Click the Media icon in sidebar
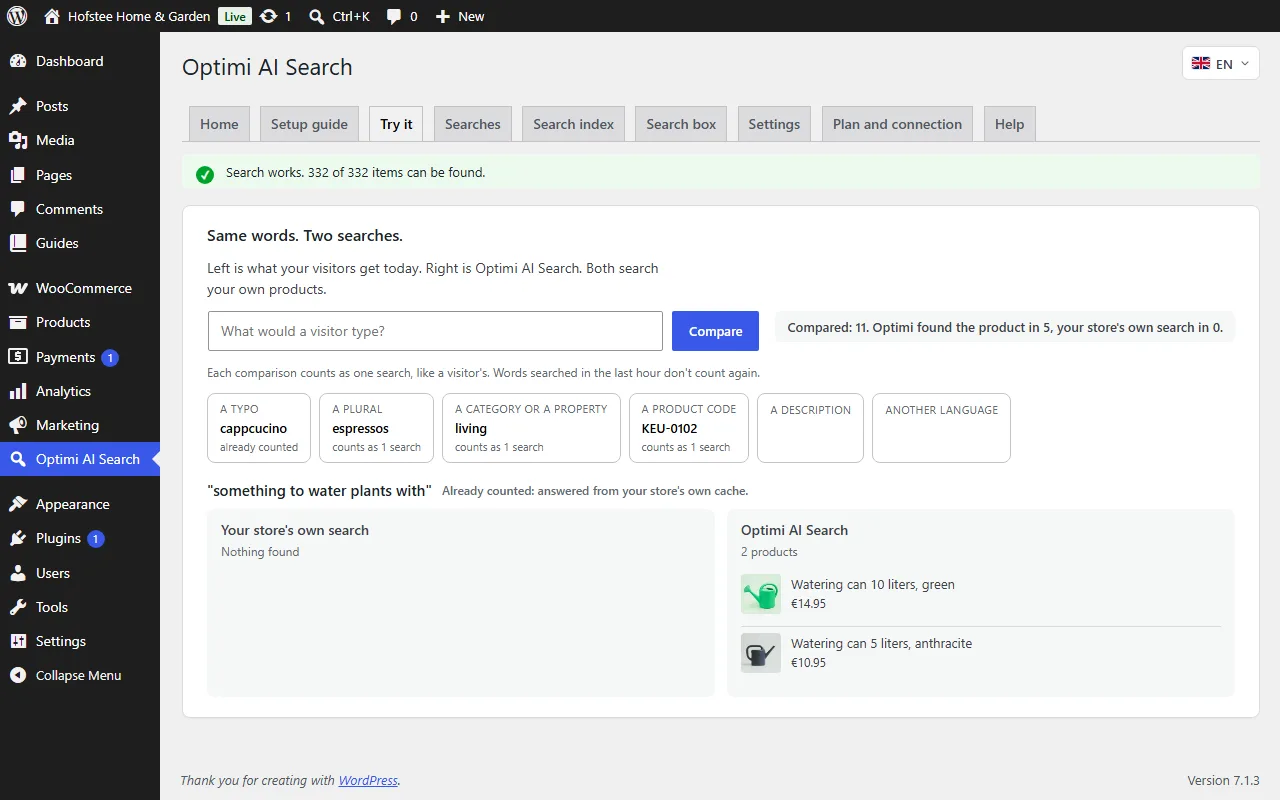Image resolution: width=1280 pixels, height=800 pixels. pyautogui.click(x=18, y=140)
